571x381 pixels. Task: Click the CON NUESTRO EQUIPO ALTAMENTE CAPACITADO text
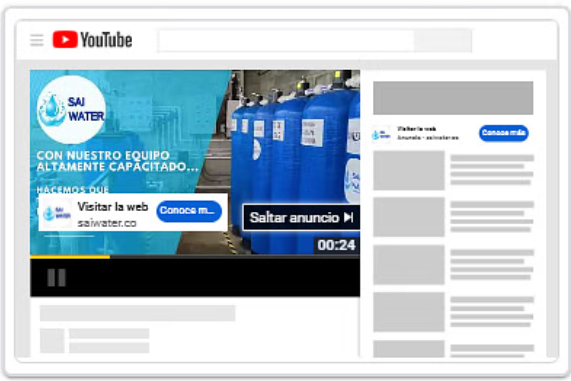tap(117, 161)
